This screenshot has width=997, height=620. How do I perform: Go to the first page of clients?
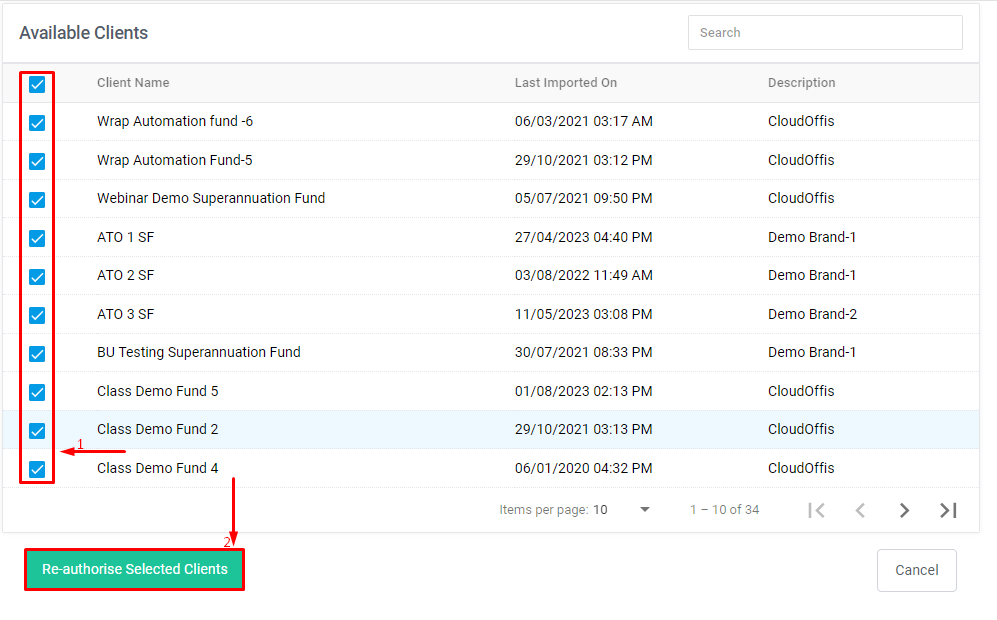[x=816, y=510]
